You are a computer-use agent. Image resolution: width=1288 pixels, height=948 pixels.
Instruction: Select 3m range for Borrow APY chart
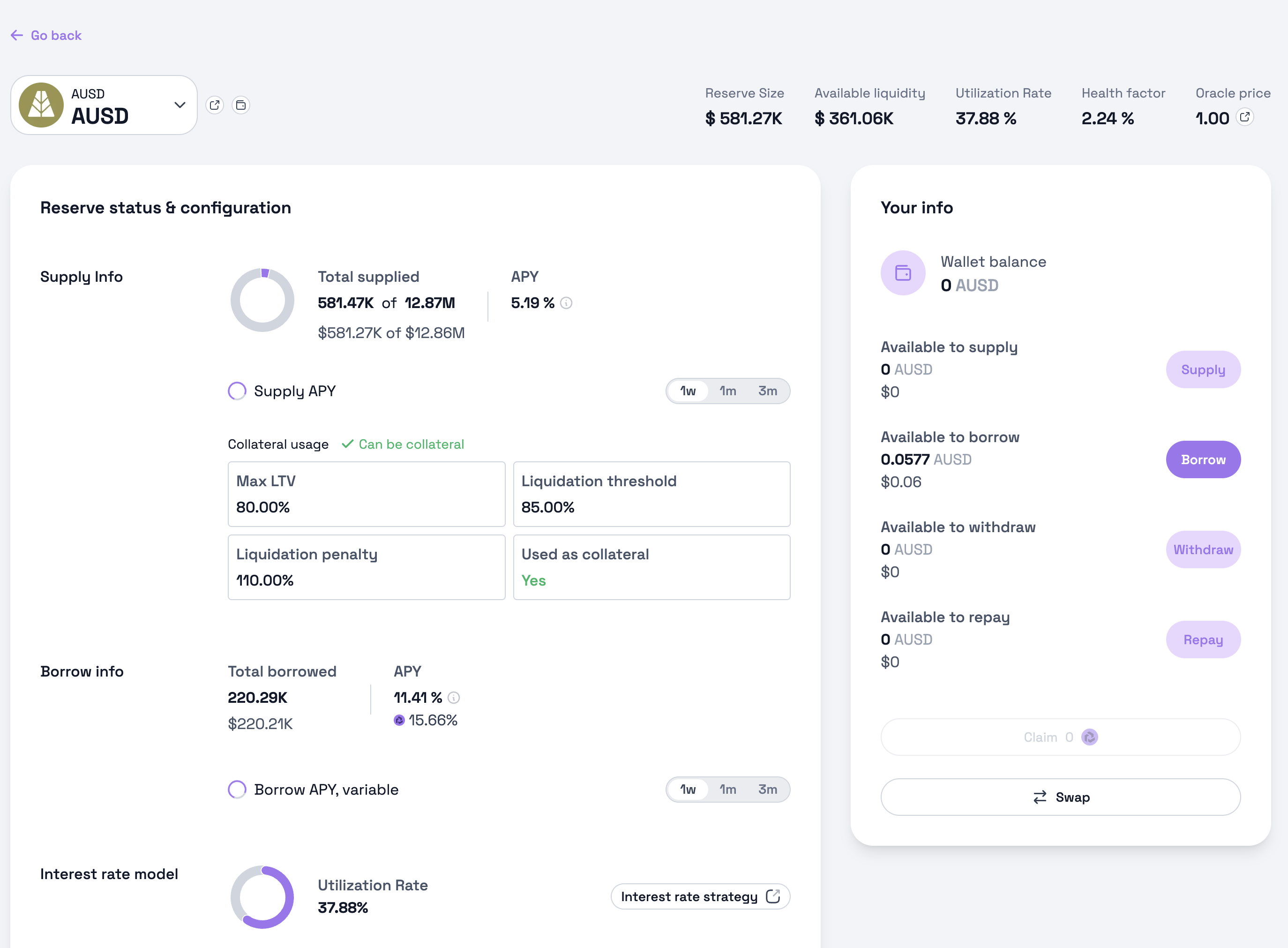tap(768, 790)
